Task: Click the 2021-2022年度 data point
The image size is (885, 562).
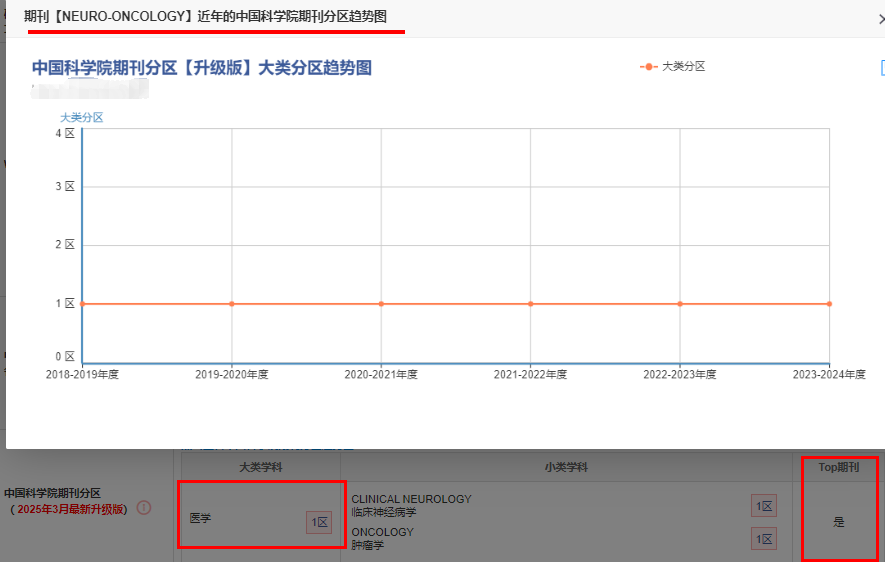Action: 531,304
